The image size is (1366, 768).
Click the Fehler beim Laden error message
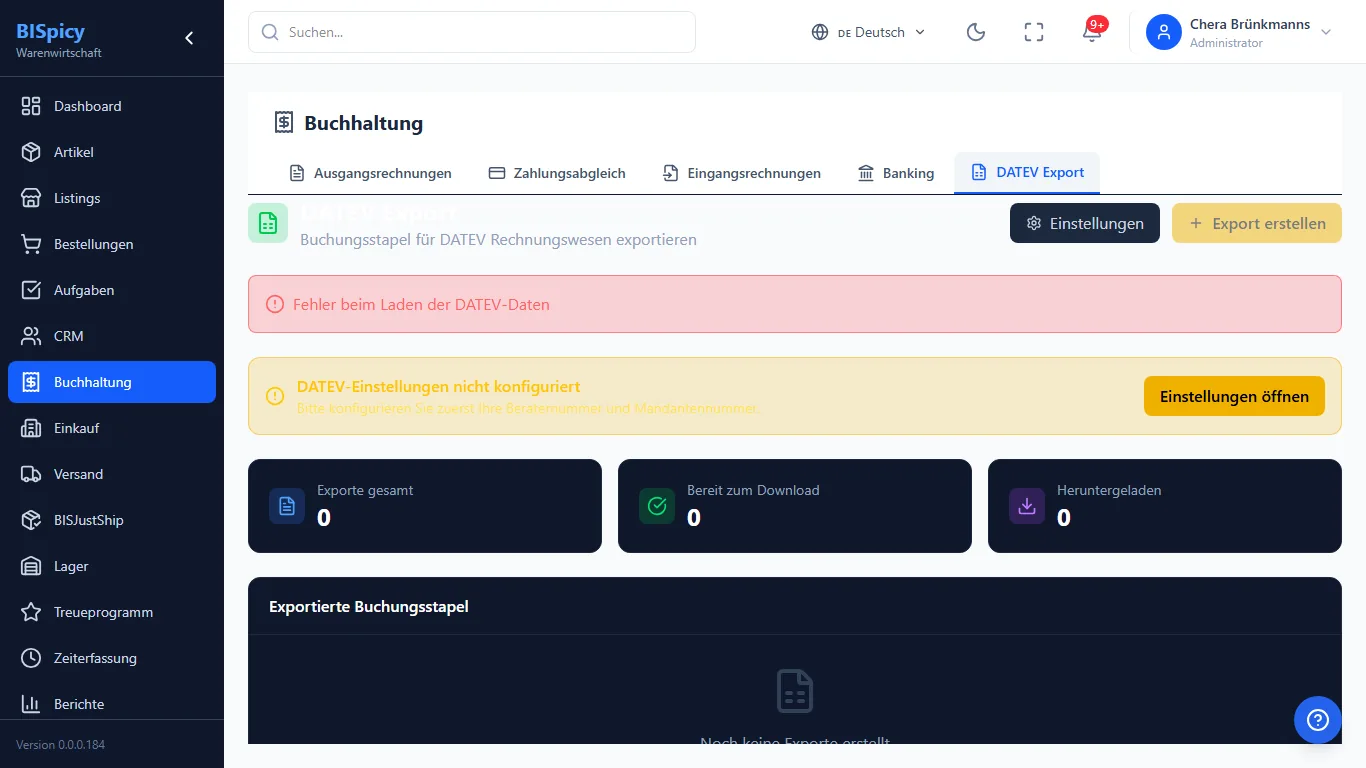421,304
